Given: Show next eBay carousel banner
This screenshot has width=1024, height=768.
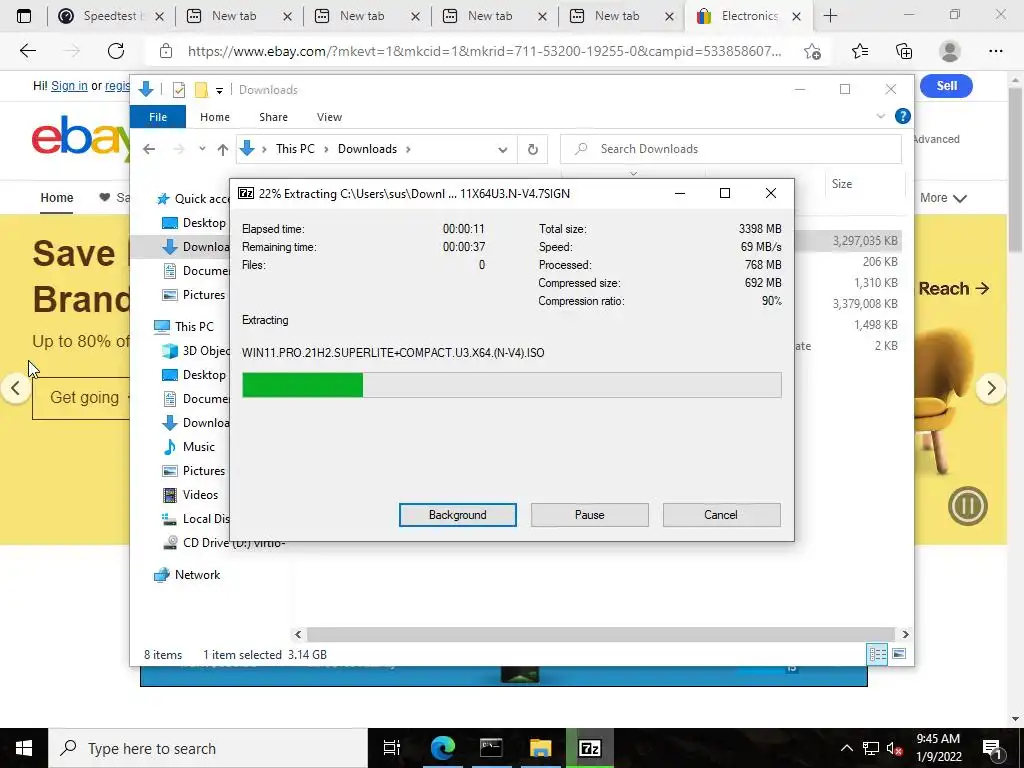Looking at the screenshot, I should (x=991, y=388).
